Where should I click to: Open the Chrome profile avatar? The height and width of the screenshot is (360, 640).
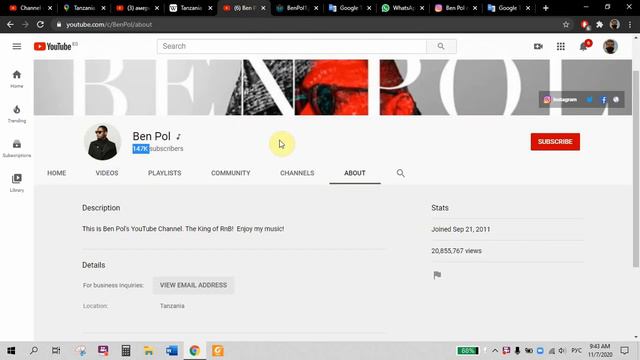pyautogui.click(x=615, y=24)
